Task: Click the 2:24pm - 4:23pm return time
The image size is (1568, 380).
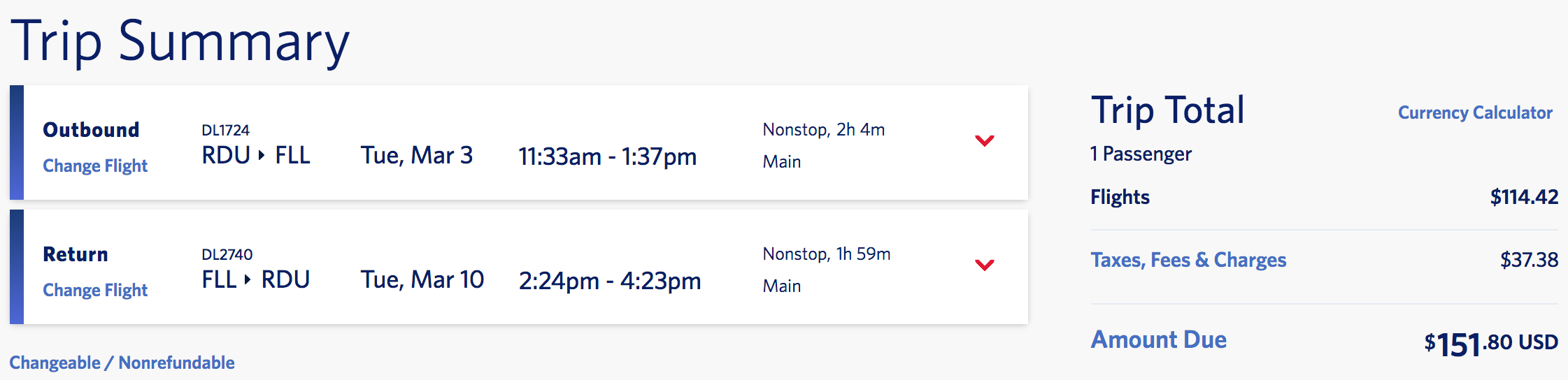Action: (609, 281)
